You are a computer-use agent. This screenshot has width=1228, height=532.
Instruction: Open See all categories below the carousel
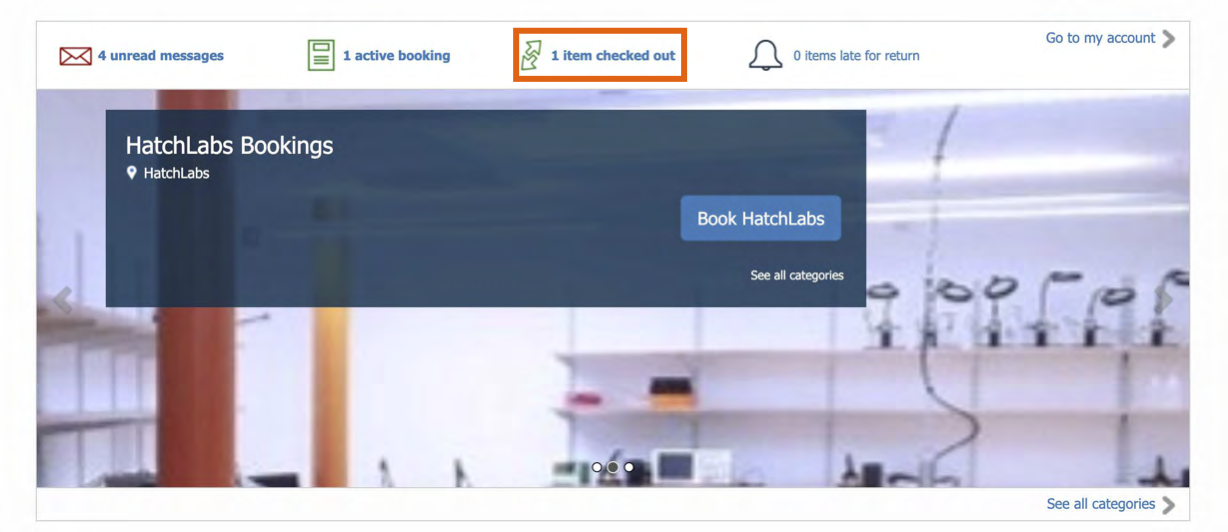[1101, 504]
